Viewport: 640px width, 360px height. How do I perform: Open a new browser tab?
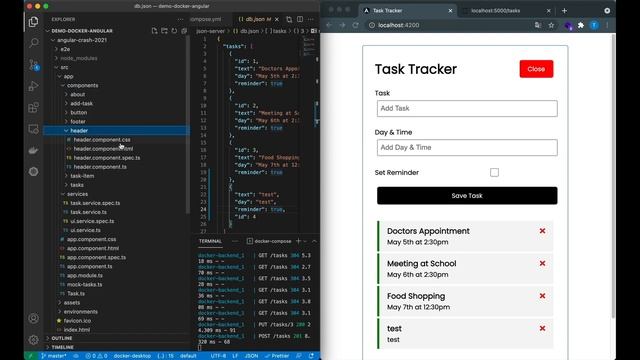pyautogui.click(x=564, y=11)
